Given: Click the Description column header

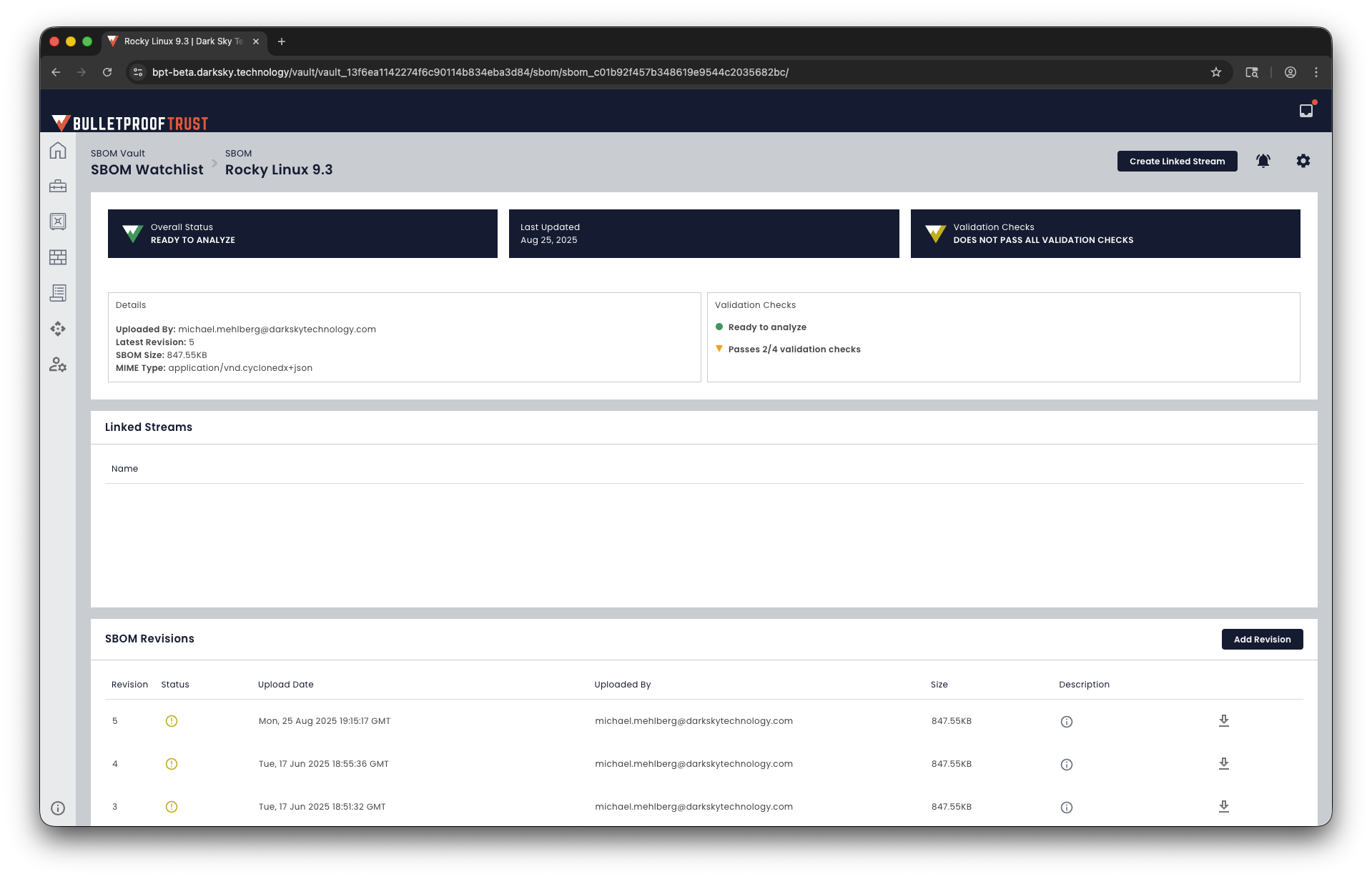Looking at the screenshot, I should [x=1084, y=685].
